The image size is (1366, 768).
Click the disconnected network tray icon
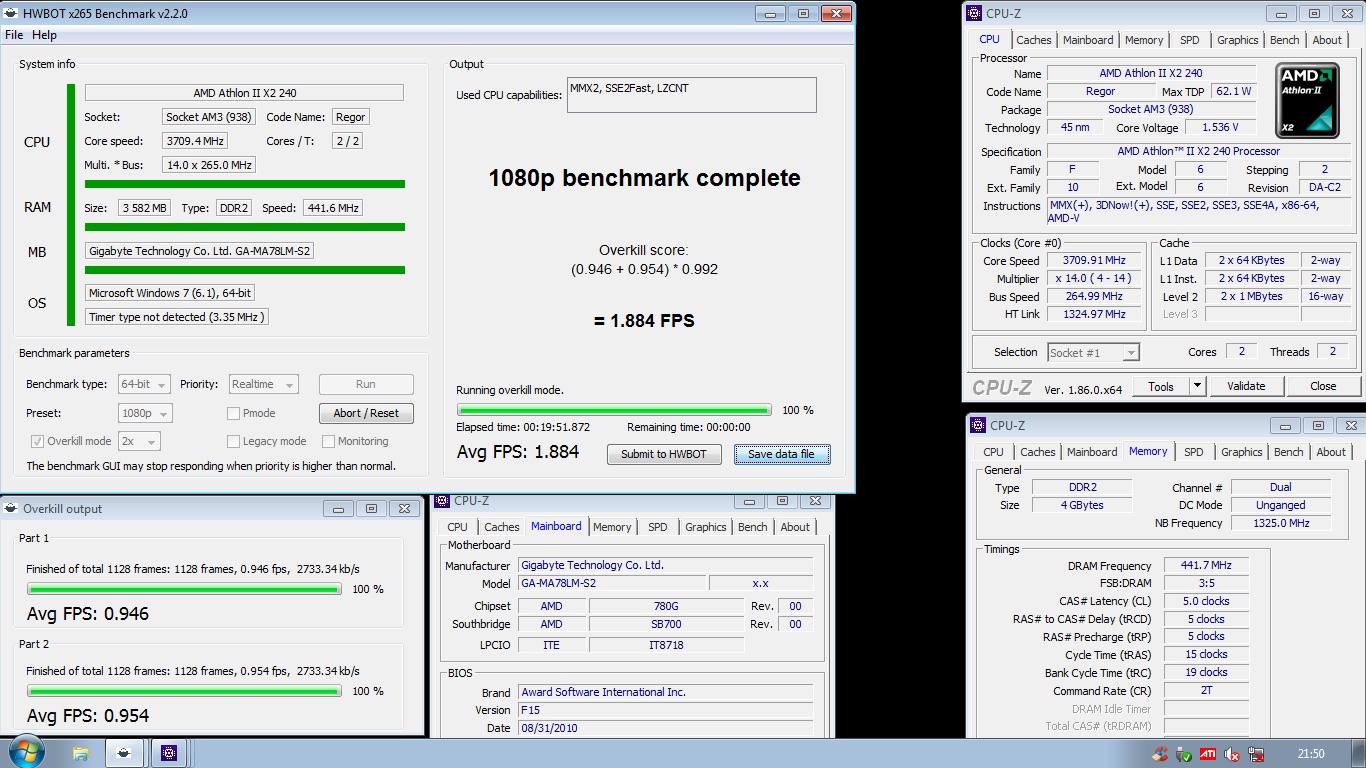tap(1255, 754)
